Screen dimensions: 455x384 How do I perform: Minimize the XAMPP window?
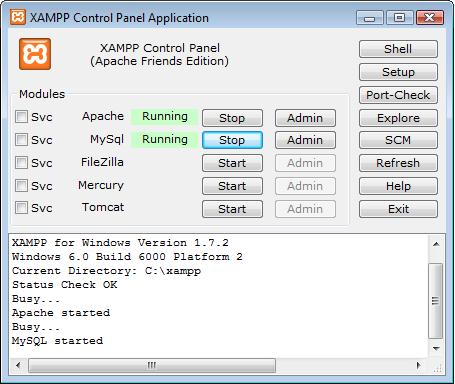click(370, 18)
